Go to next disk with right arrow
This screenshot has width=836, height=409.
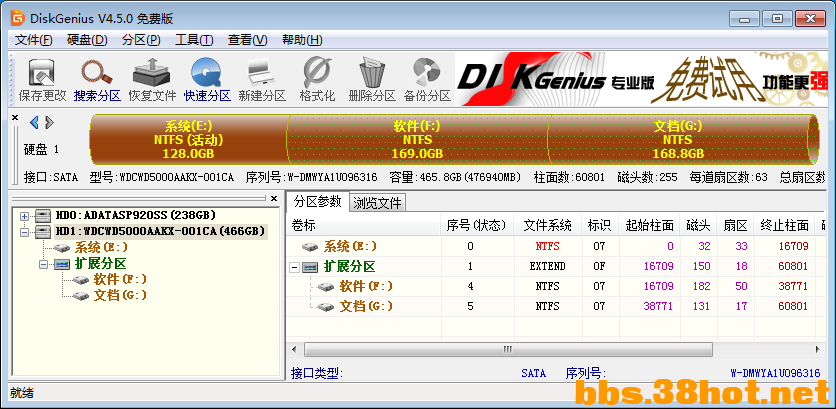50,123
